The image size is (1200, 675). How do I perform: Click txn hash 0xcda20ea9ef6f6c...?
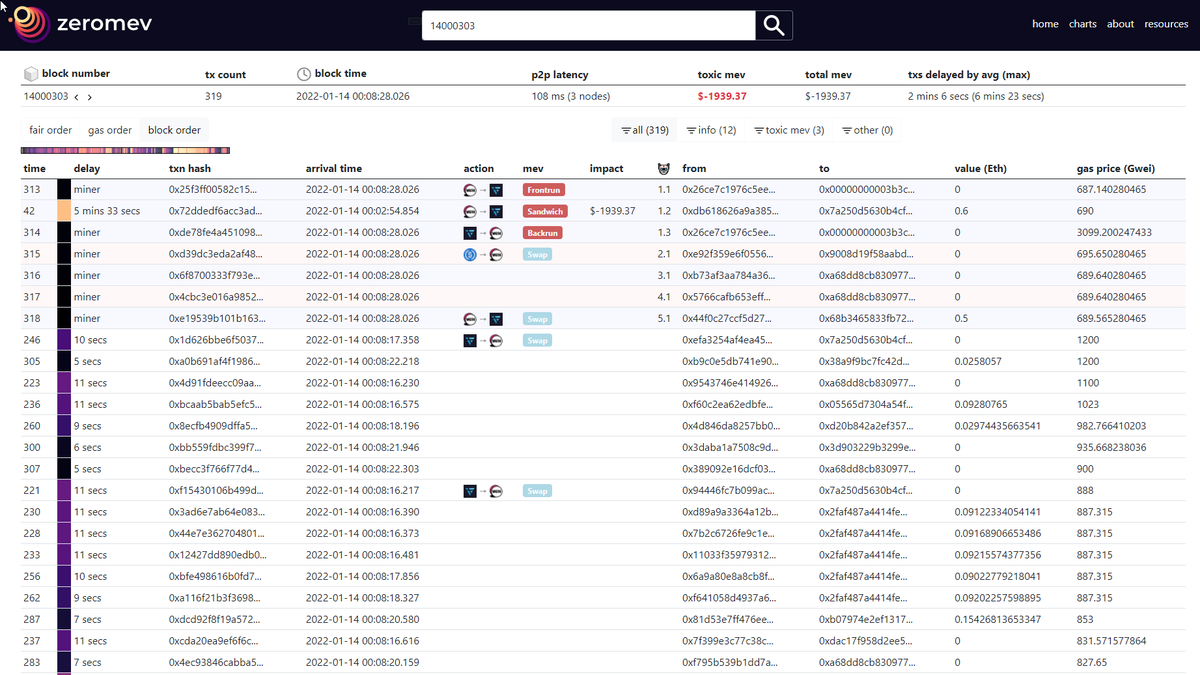(x=215, y=641)
